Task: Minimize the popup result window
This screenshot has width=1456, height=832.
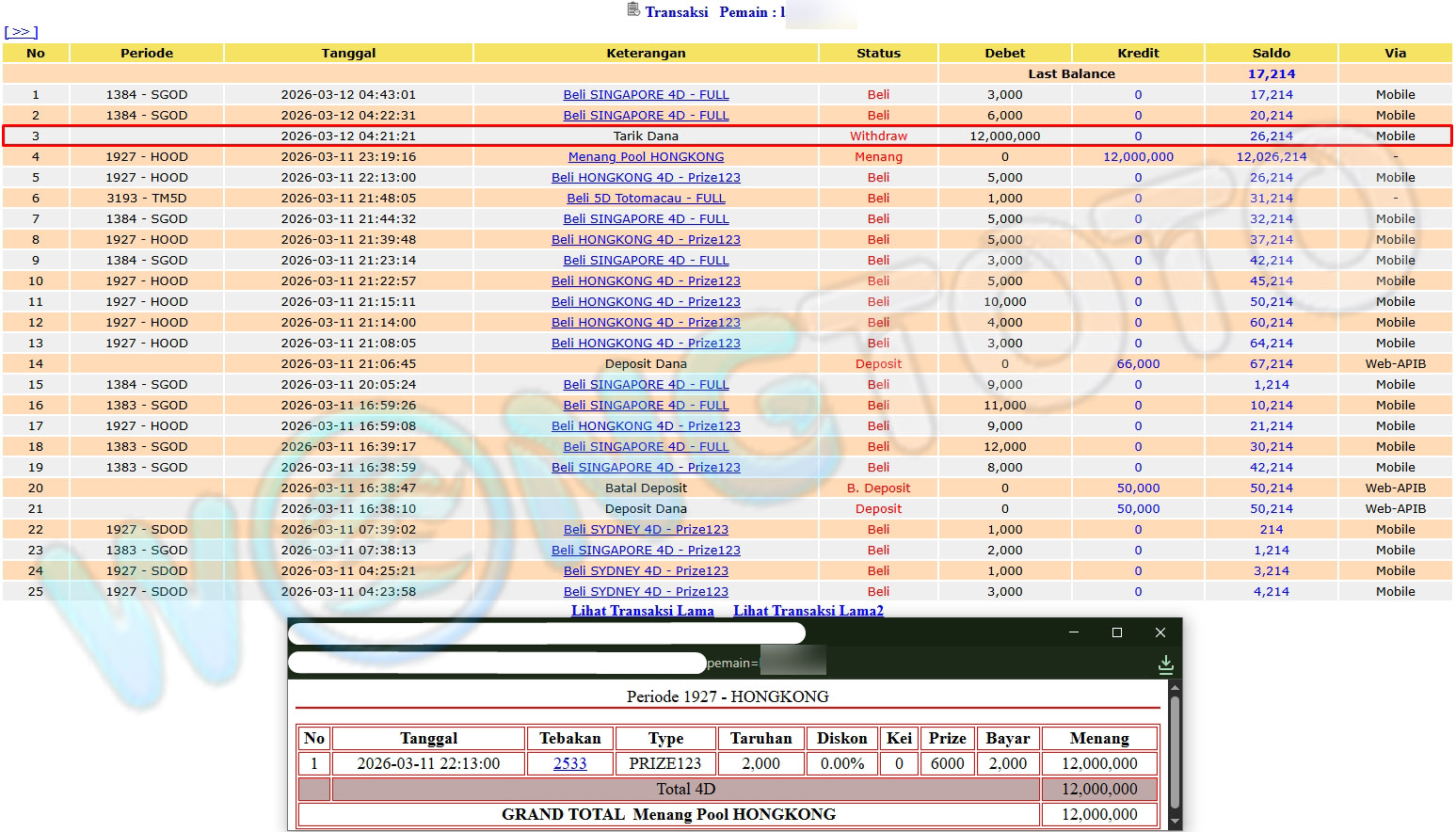Action: (1074, 632)
